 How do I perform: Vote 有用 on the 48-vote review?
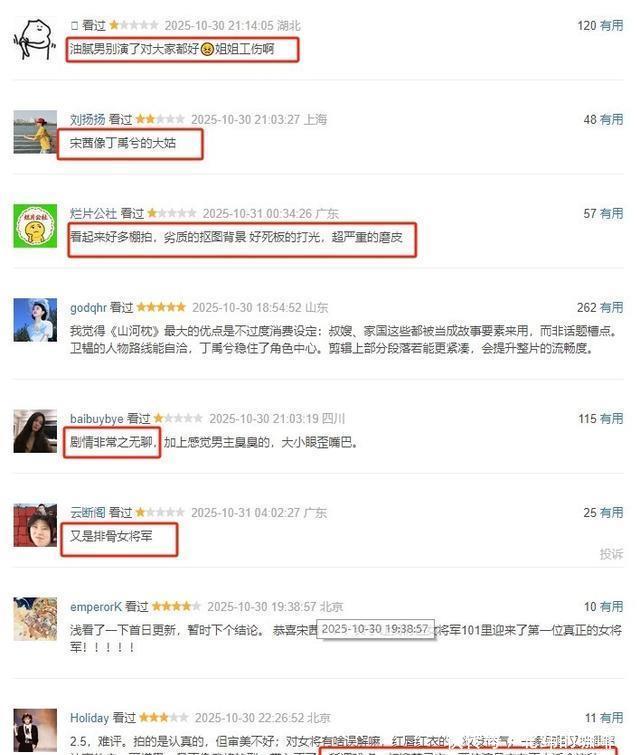point(612,119)
